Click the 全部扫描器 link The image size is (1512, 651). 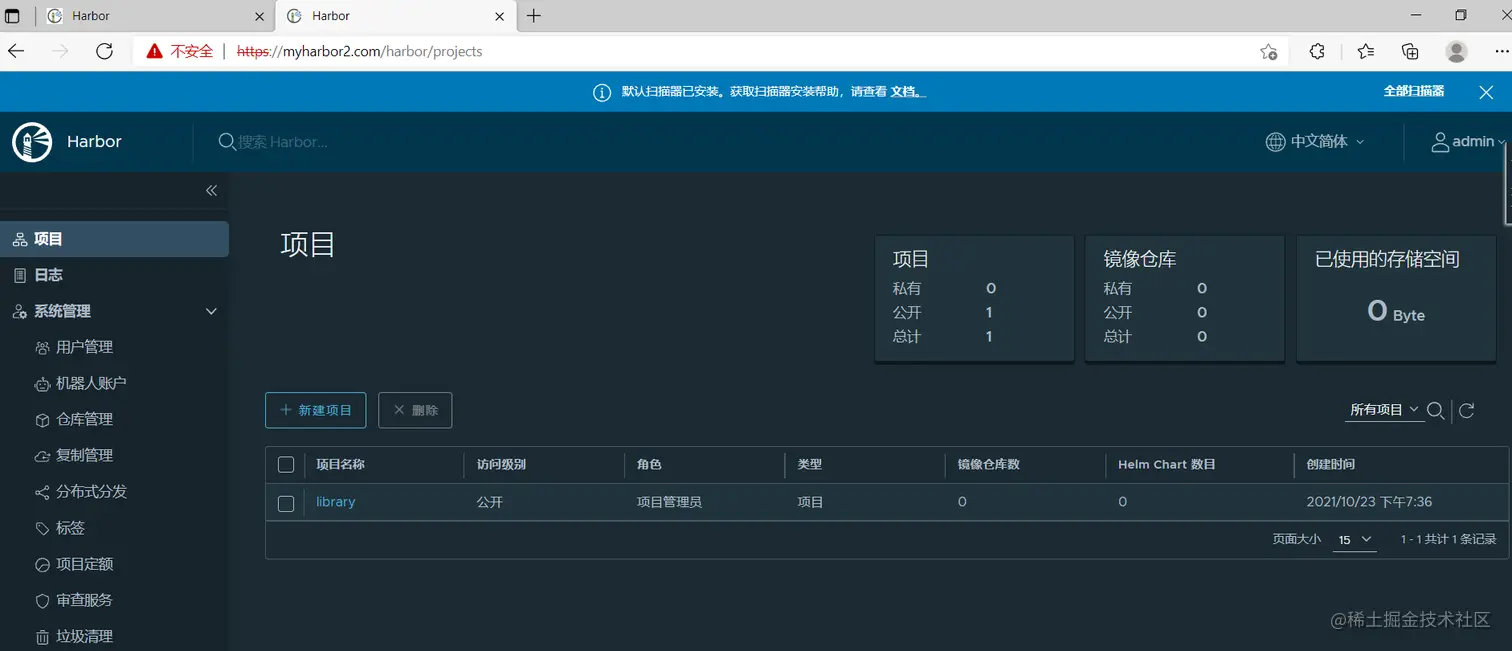click(x=1414, y=91)
